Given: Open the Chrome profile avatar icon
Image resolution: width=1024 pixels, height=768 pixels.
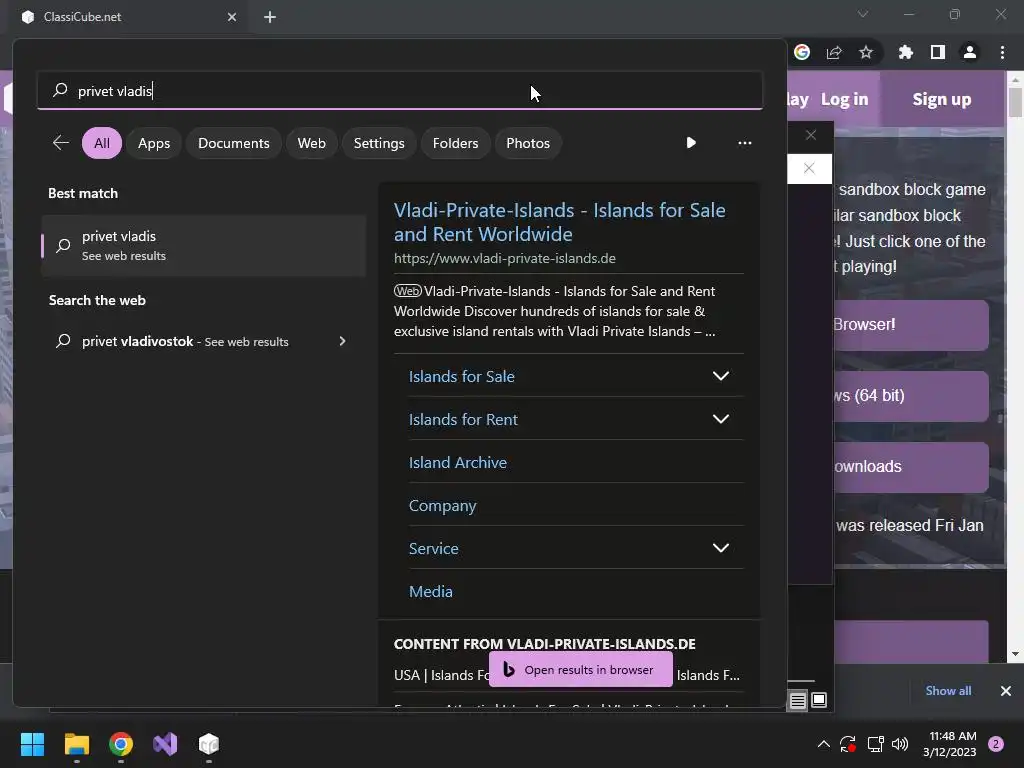Looking at the screenshot, I should [x=970, y=52].
